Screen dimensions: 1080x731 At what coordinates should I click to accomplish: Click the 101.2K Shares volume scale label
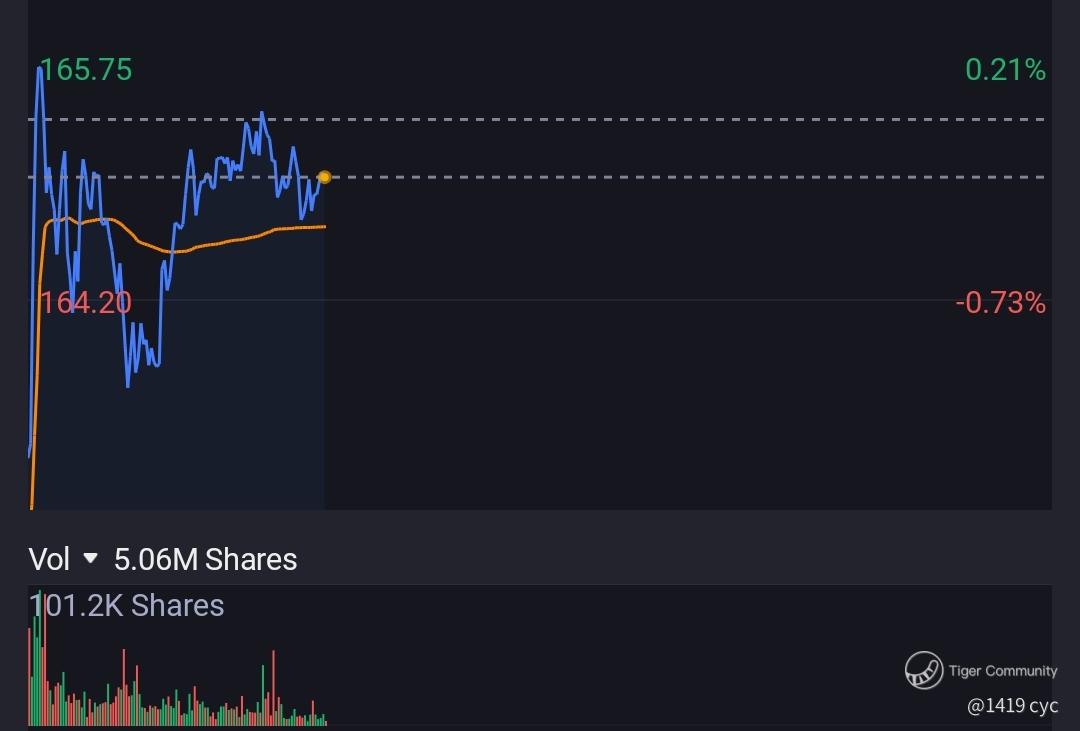pyautogui.click(x=127, y=606)
